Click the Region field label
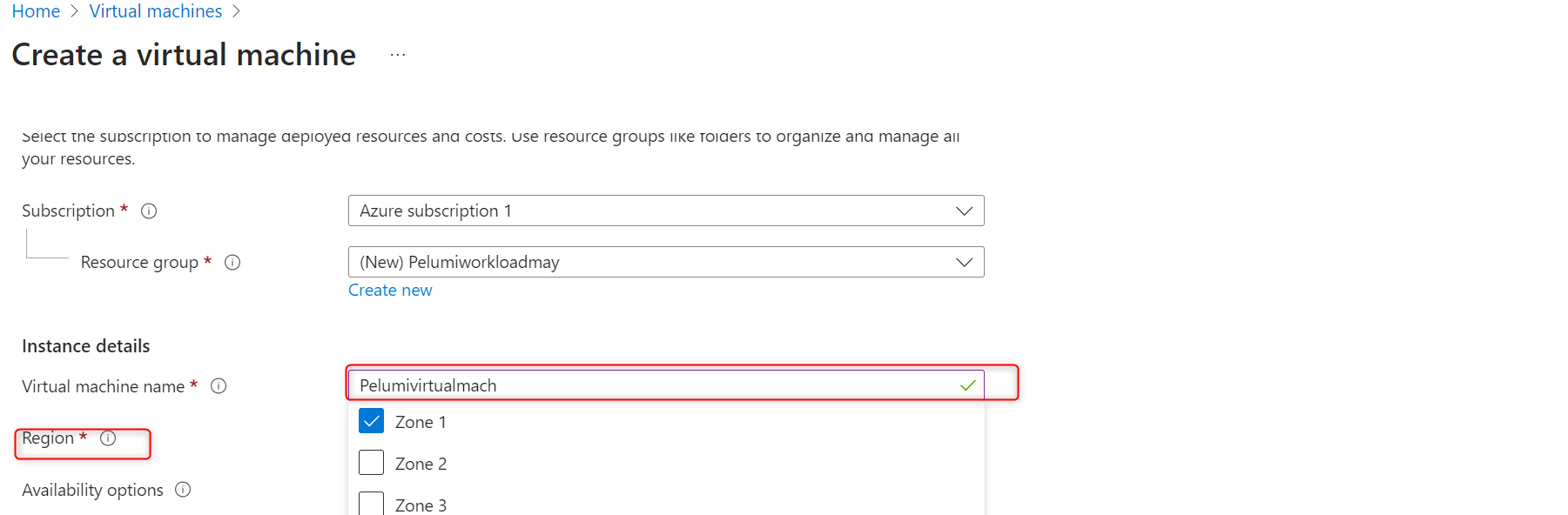This screenshot has height=515, width=1568. 48,438
